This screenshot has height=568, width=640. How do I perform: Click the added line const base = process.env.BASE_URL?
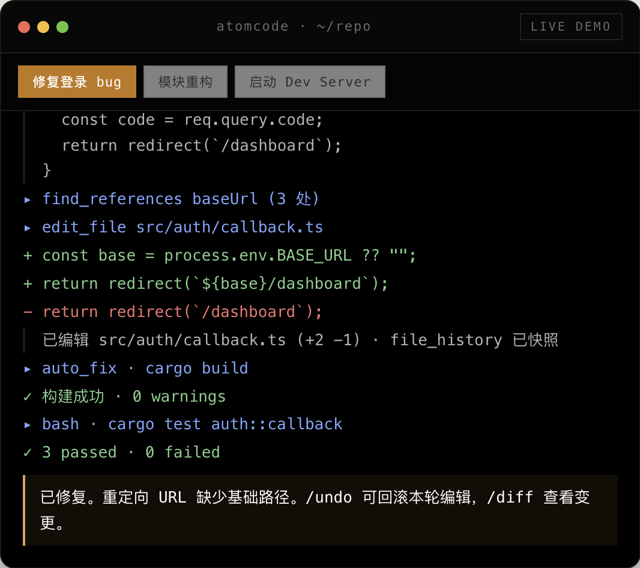click(x=229, y=255)
